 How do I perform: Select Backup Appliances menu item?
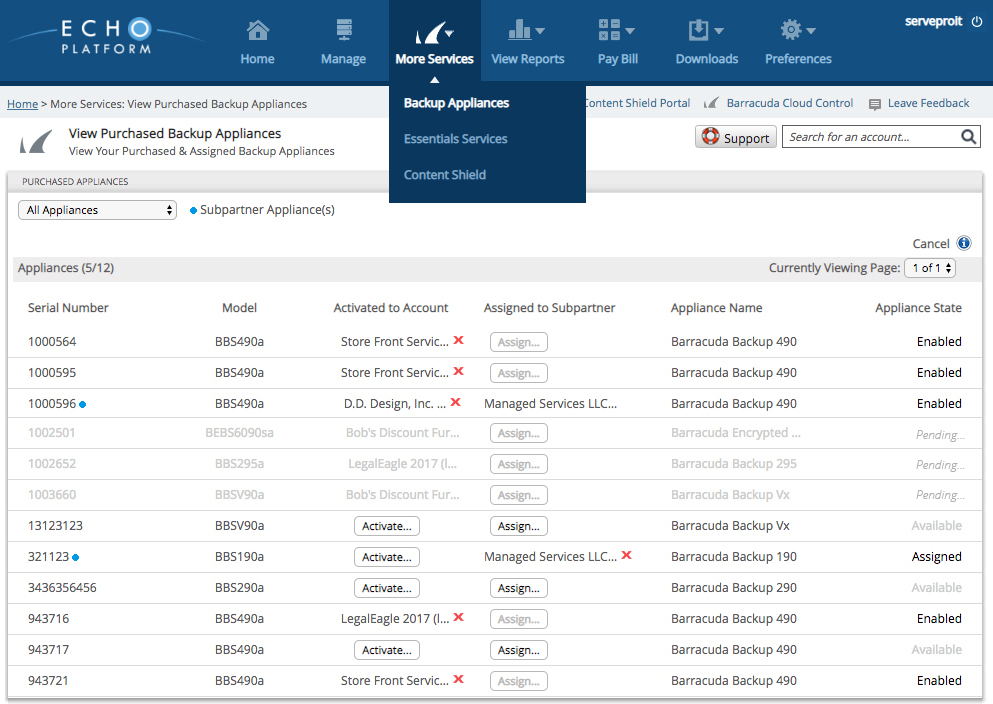coord(456,103)
